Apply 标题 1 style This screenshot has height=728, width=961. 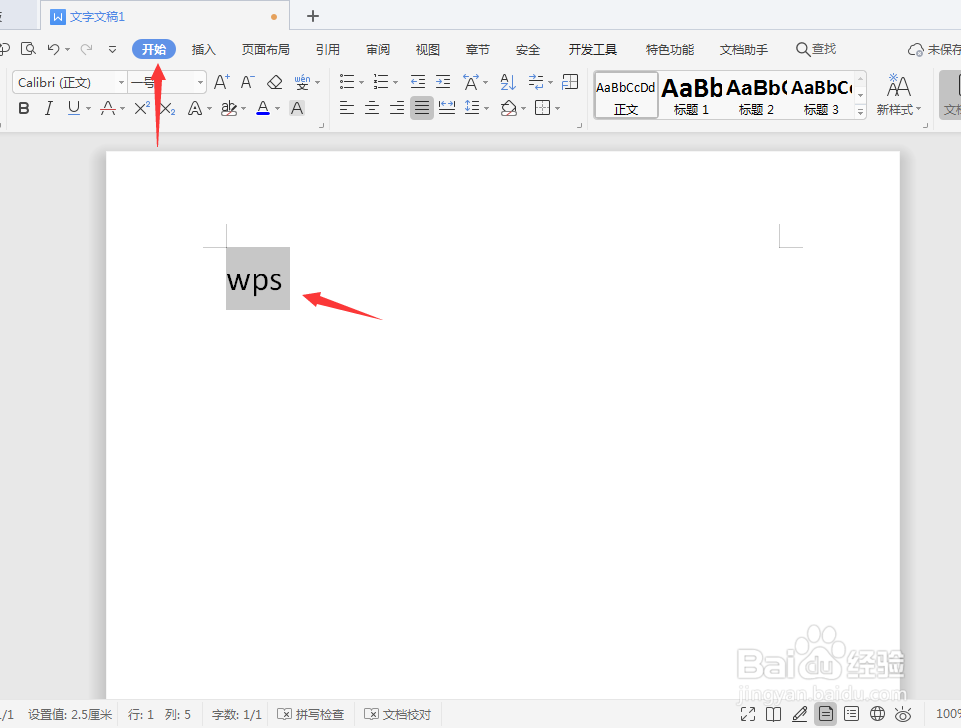(691, 96)
